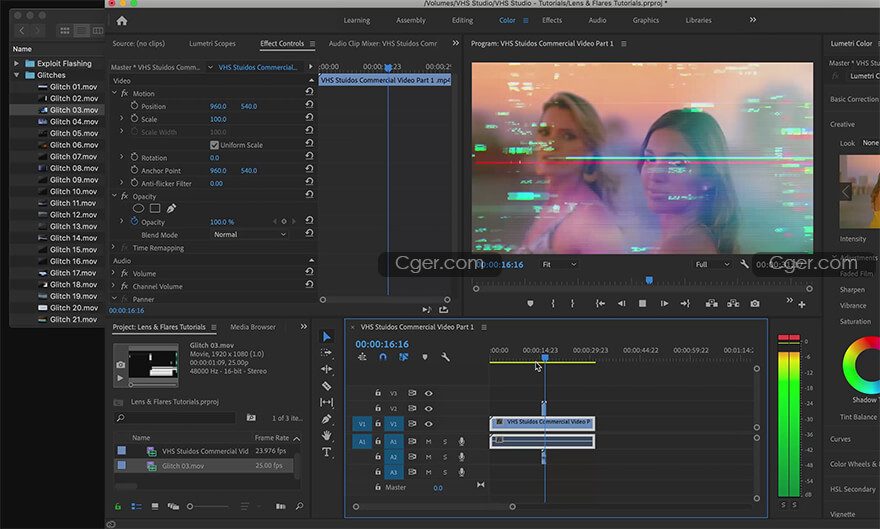Switch to the Graphics workspace

pyautogui.click(x=646, y=20)
